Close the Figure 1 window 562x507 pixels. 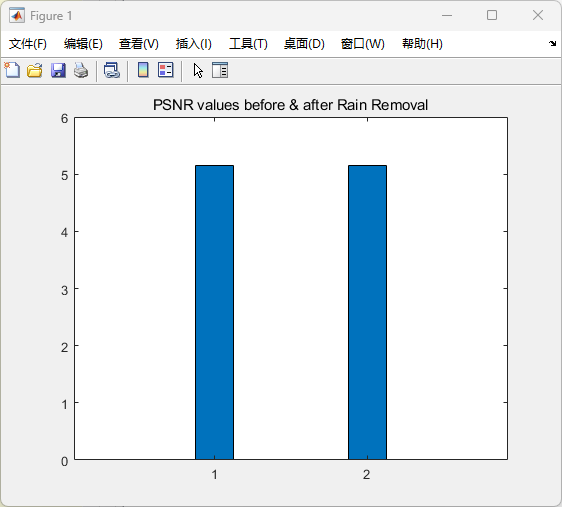(538, 15)
